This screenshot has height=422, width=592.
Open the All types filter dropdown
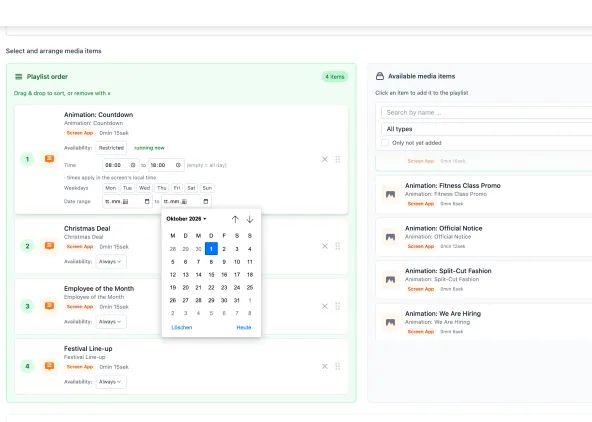pyautogui.click(x=487, y=129)
